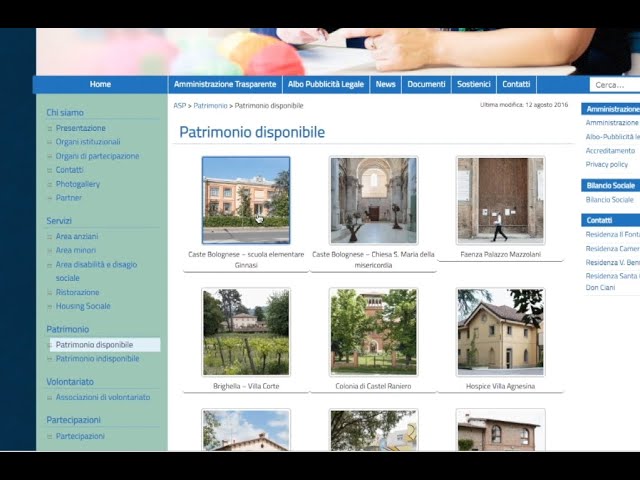Select Patrimonio indisponibile in the sidebar
This screenshot has height=480, width=640.
point(97,358)
